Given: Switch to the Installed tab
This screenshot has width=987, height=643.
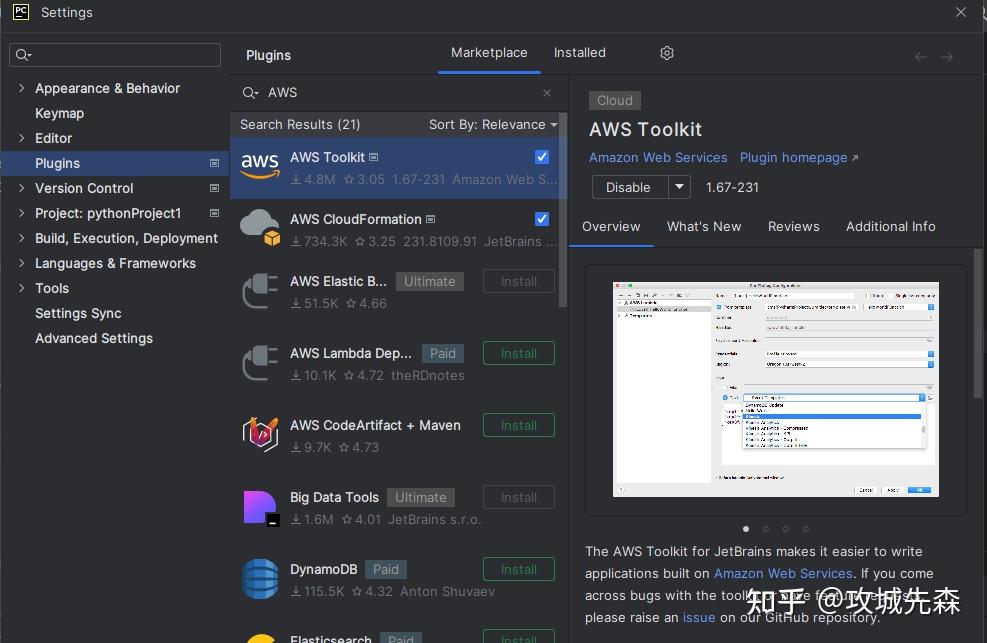Looking at the screenshot, I should pos(580,52).
